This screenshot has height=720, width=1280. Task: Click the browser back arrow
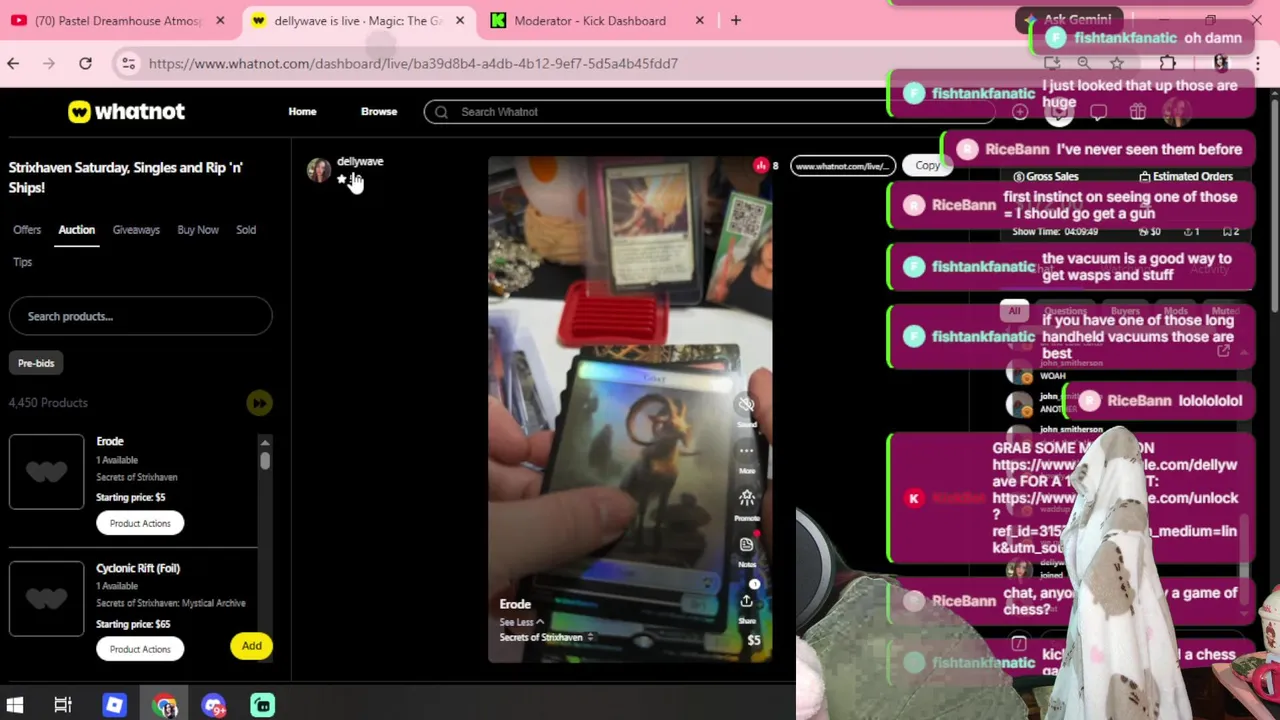[13, 64]
